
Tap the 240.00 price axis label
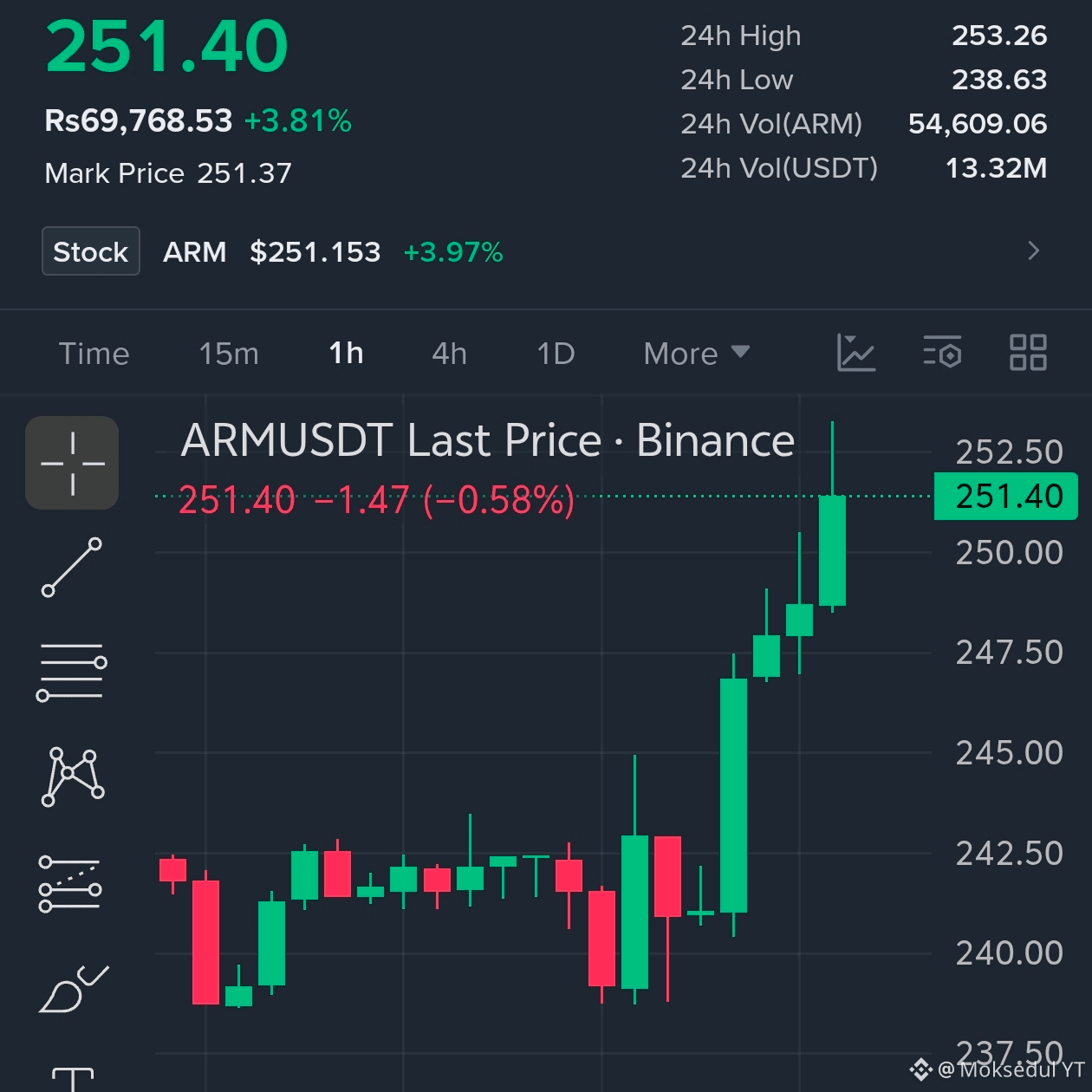point(1009,952)
